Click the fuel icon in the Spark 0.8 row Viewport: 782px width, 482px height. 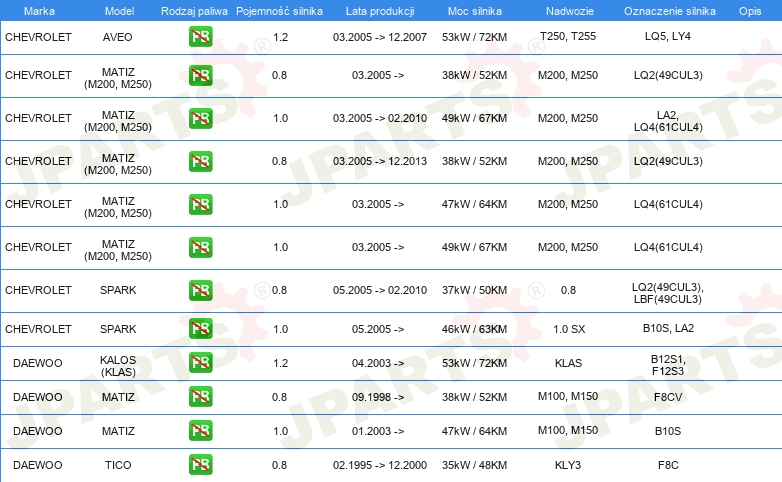coord(200,290)
